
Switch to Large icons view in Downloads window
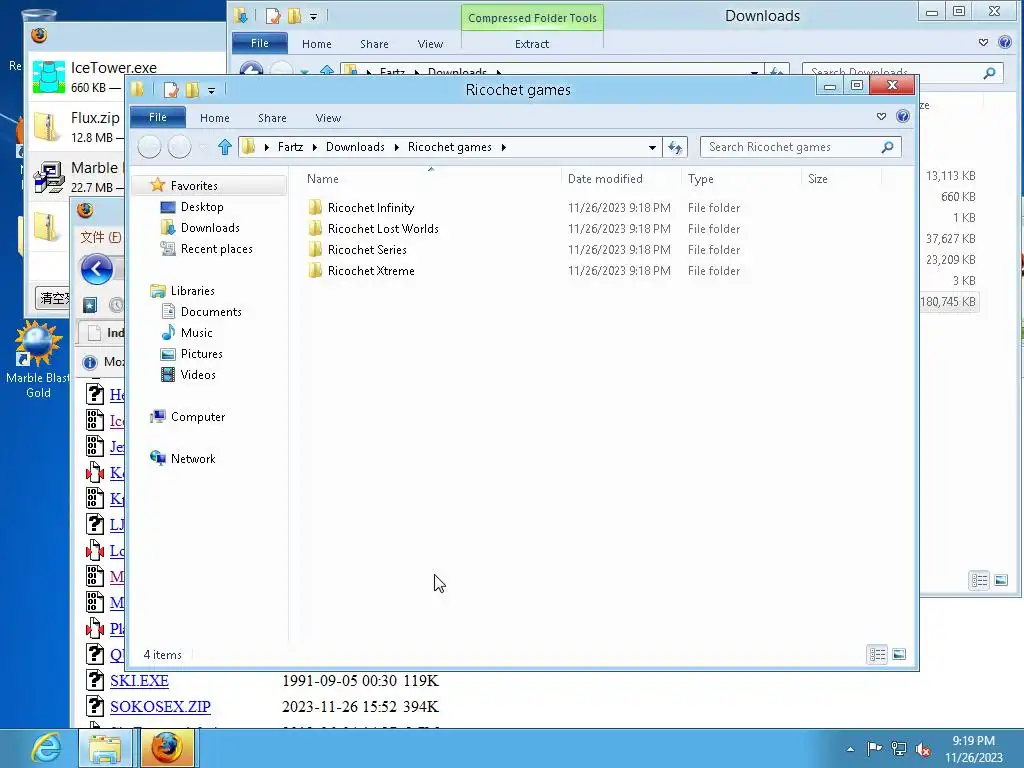coord(1001,580)
